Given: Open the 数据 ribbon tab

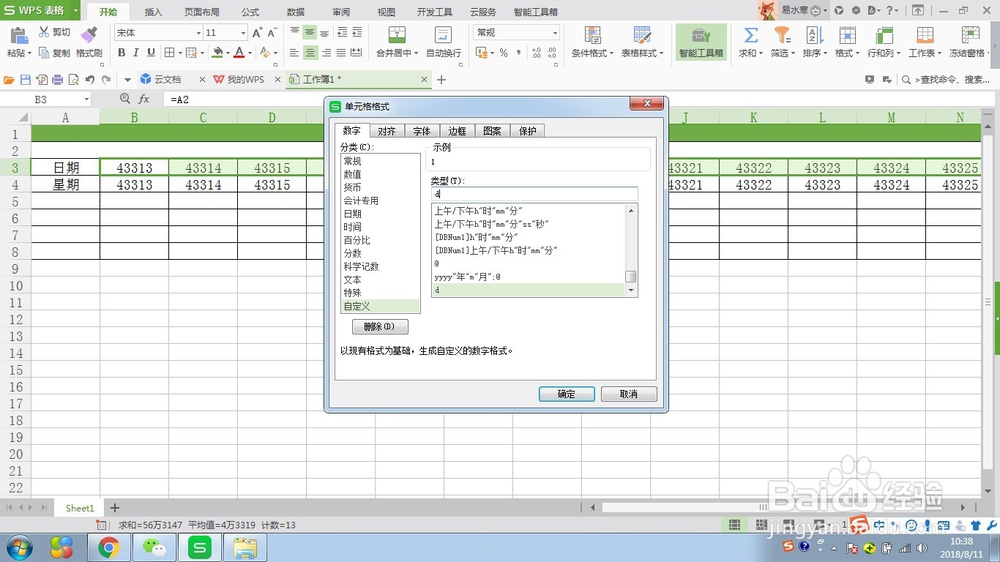Looking at the screenshot, I should click(x=295, y=12).
